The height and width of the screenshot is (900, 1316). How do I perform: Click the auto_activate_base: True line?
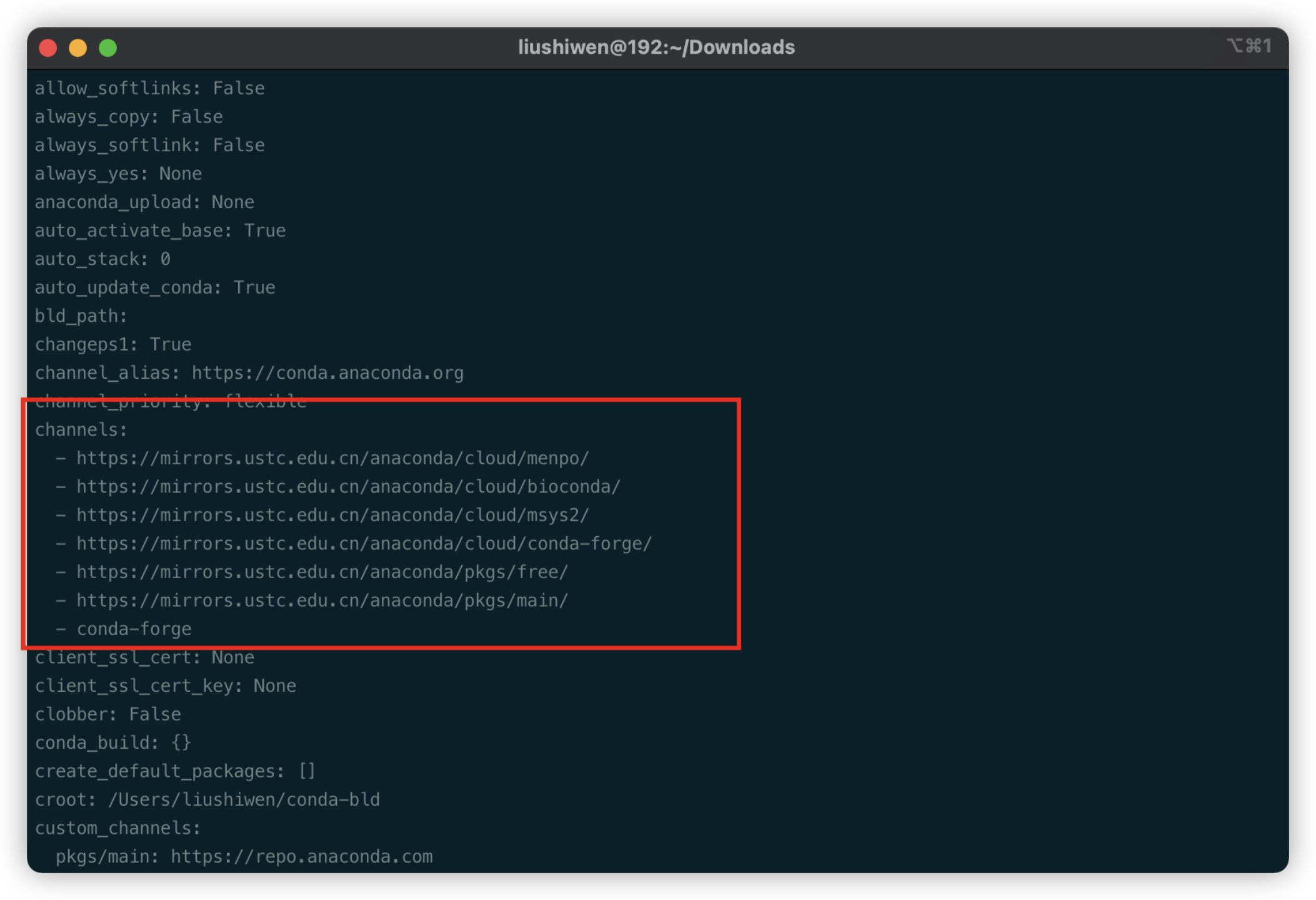(160, 231)
